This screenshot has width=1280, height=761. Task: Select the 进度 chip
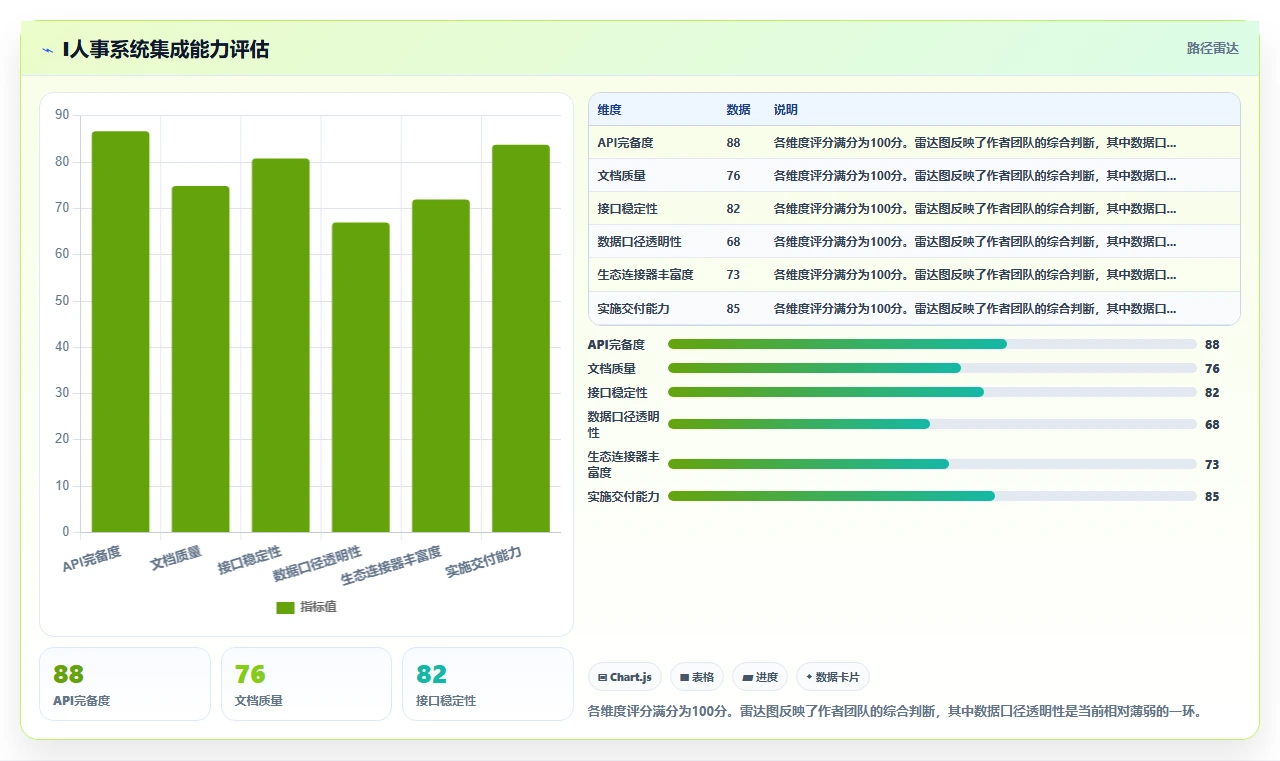(x=760, y=677)
